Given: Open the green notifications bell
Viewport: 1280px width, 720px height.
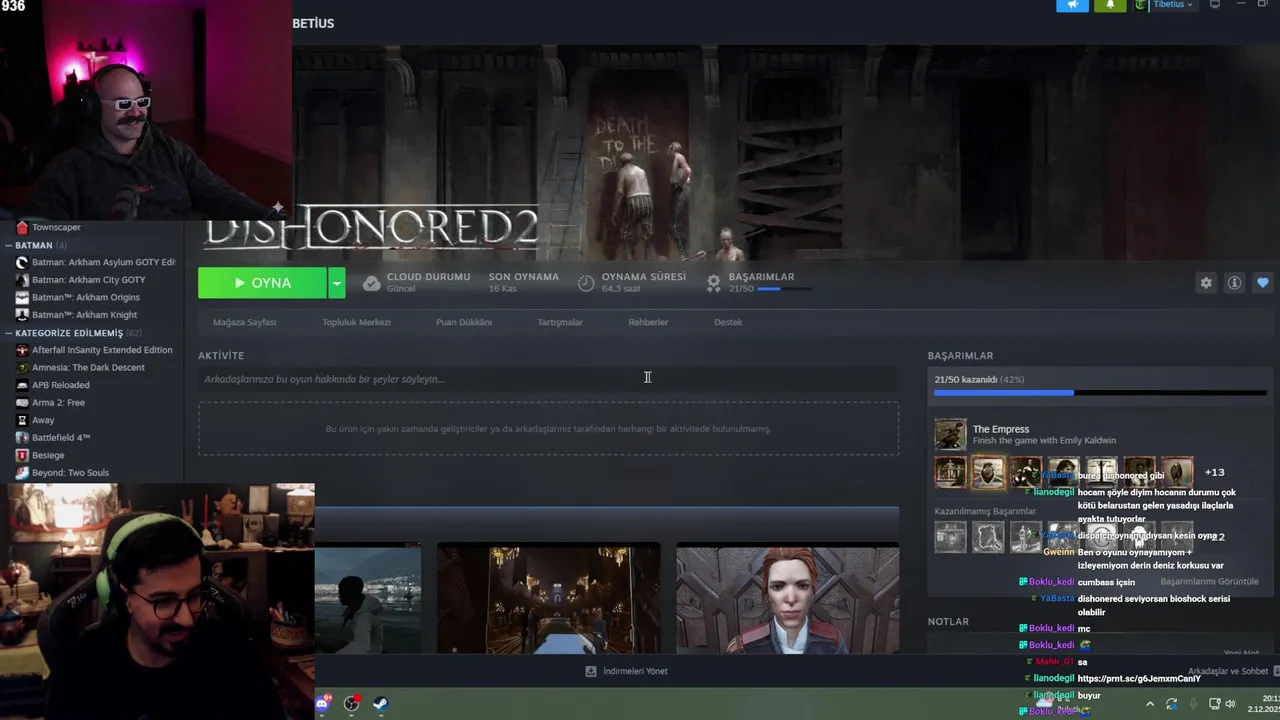Looking at the screenshot, I should tap(1110, 5).
